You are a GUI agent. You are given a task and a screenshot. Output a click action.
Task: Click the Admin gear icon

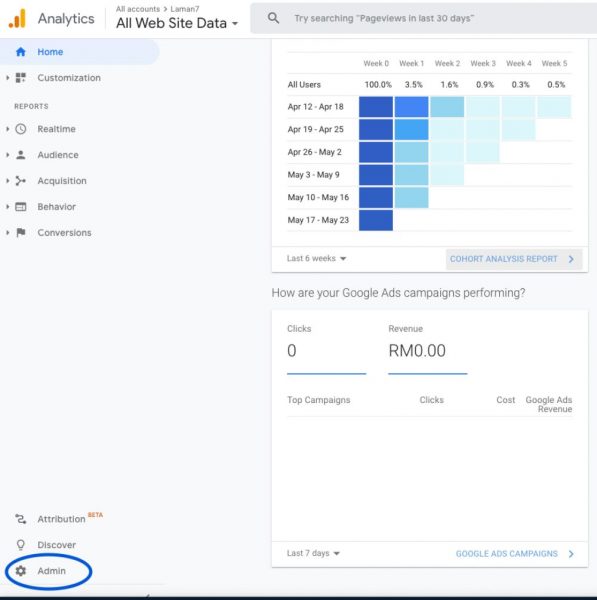pyautogui.click(x=21, y=571)
